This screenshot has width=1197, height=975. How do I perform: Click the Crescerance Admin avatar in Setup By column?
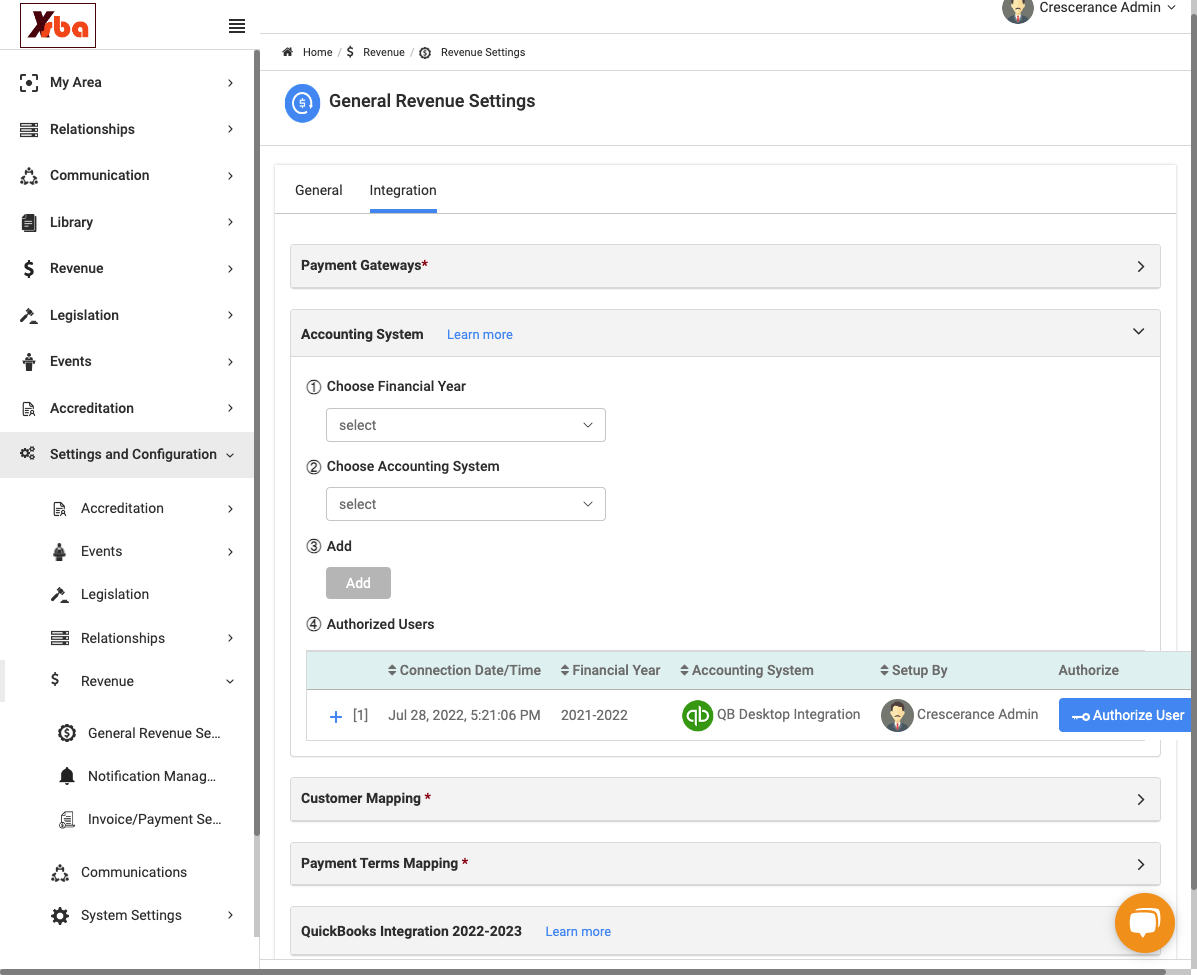pyautogui.click(x=897, y=715)
